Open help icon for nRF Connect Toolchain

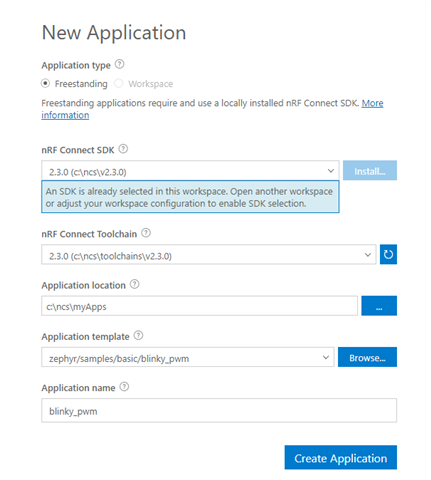[x=146, y=233]
